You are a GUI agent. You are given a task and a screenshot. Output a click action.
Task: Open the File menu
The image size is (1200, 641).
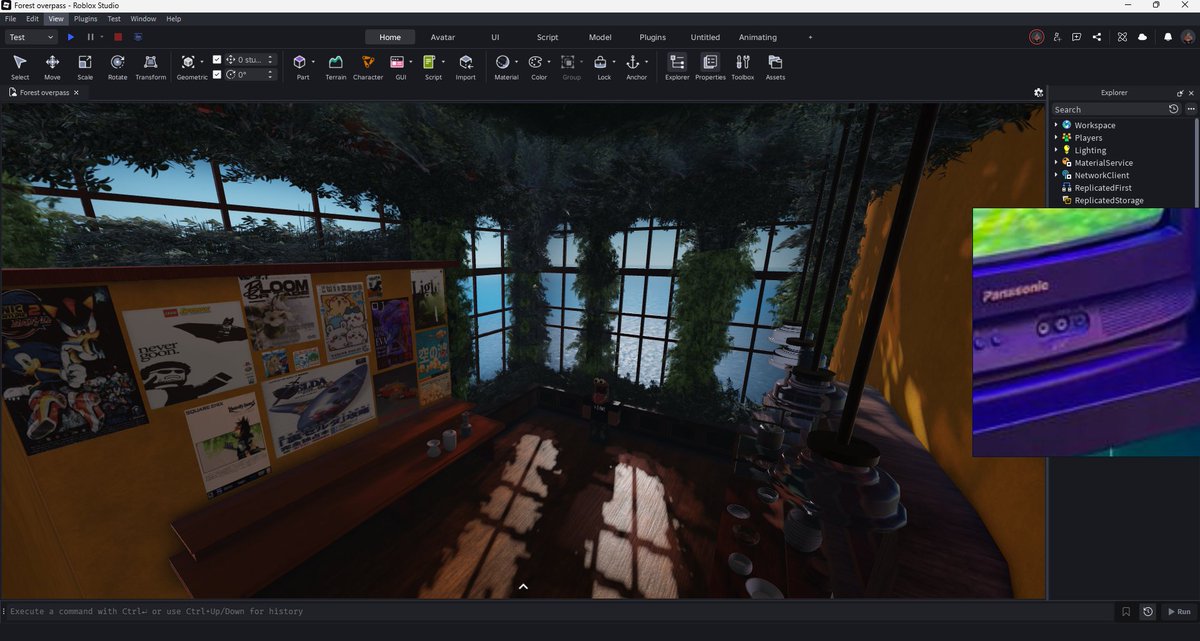point(10,18)
